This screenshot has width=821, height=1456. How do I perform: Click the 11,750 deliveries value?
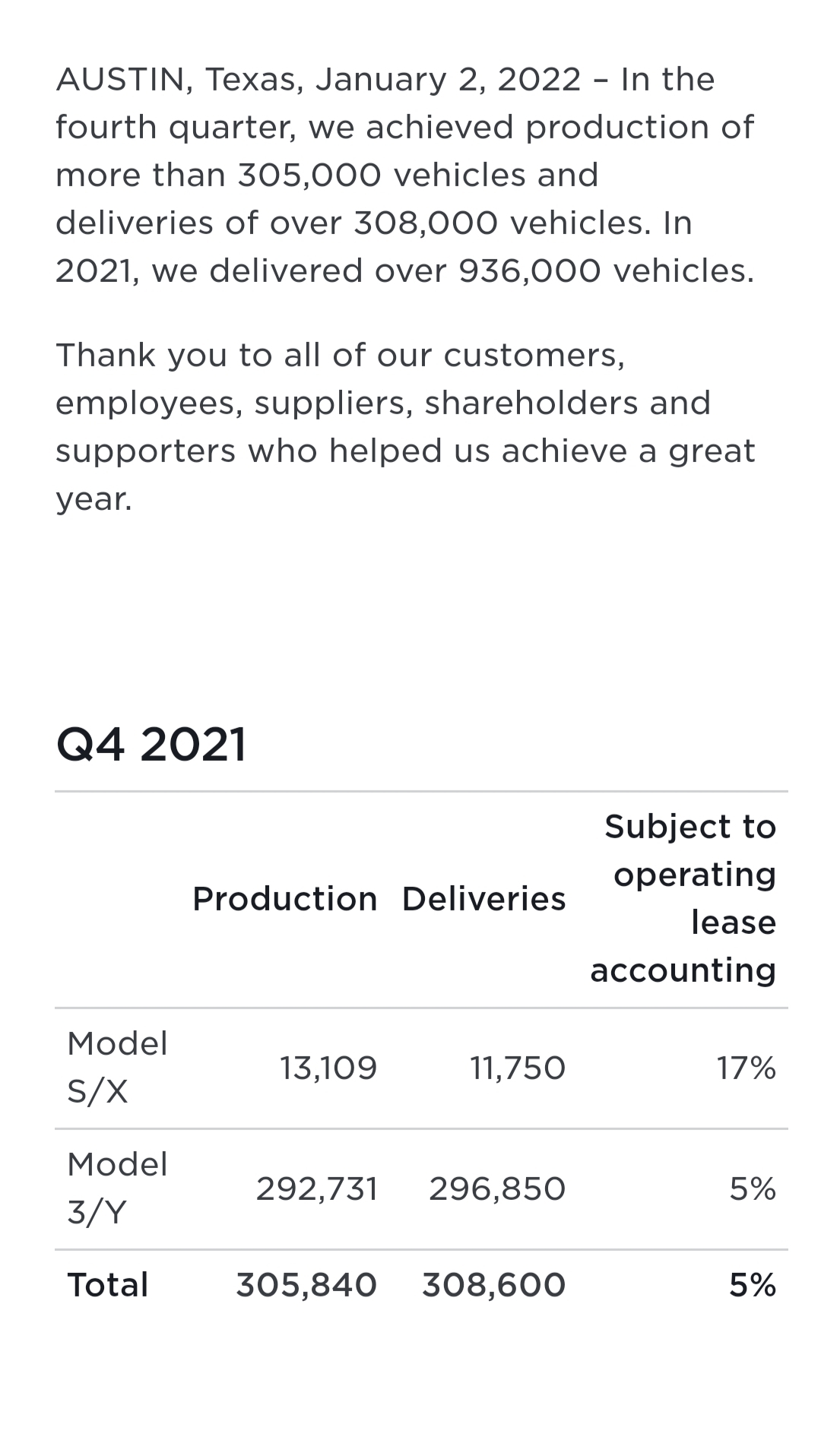(x=517, y=1068)
